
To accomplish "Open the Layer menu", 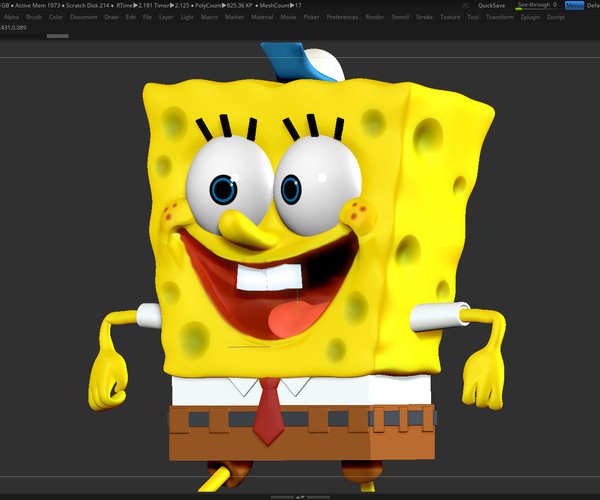I will (x=166, y=17).
